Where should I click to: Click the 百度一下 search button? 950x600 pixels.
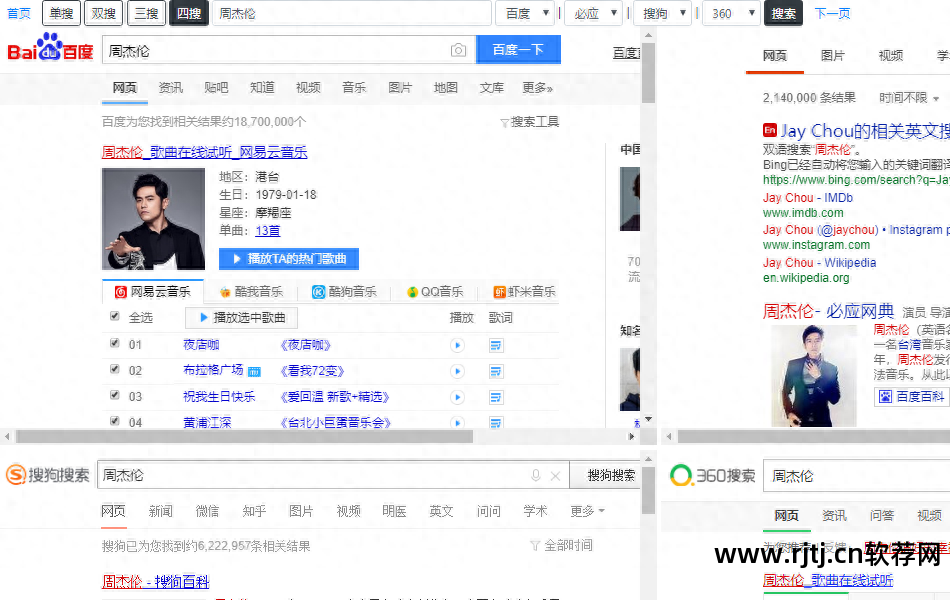[x=518, y=50]
